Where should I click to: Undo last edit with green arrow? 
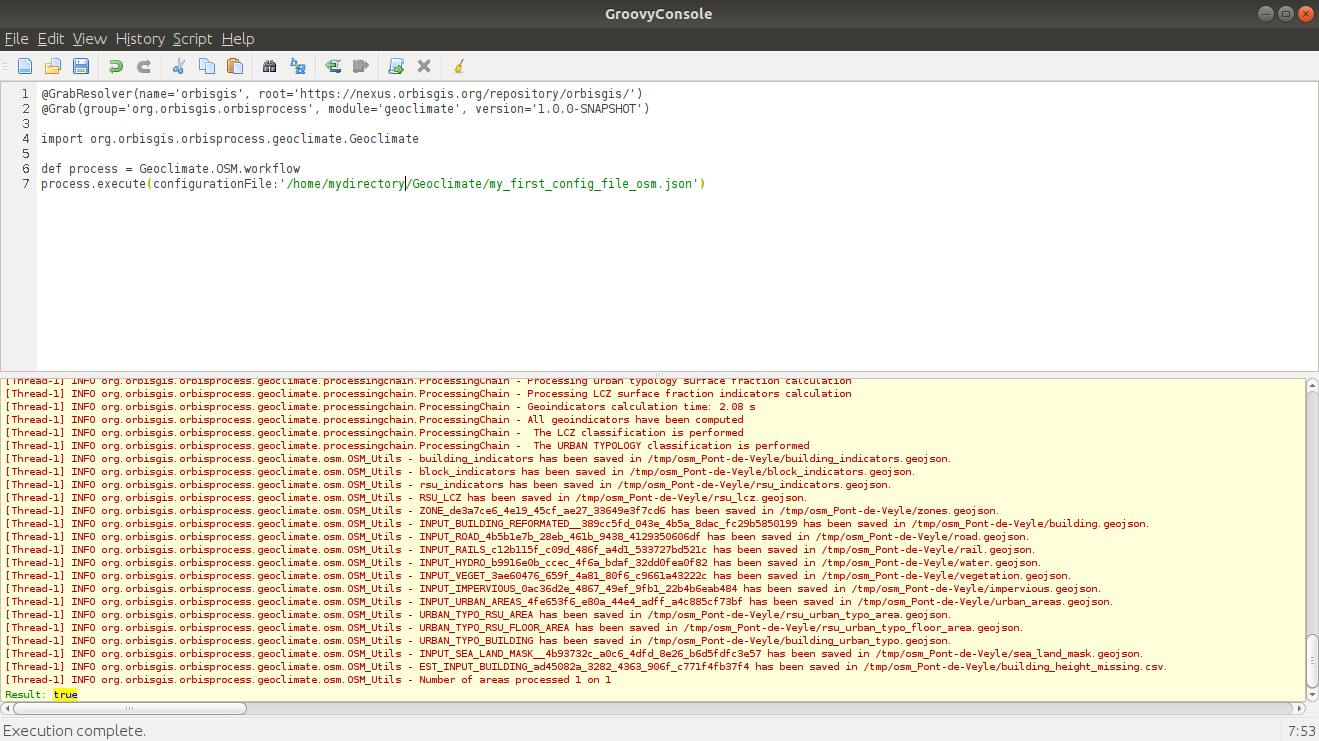pyautogui.click(x=116, y=66)
